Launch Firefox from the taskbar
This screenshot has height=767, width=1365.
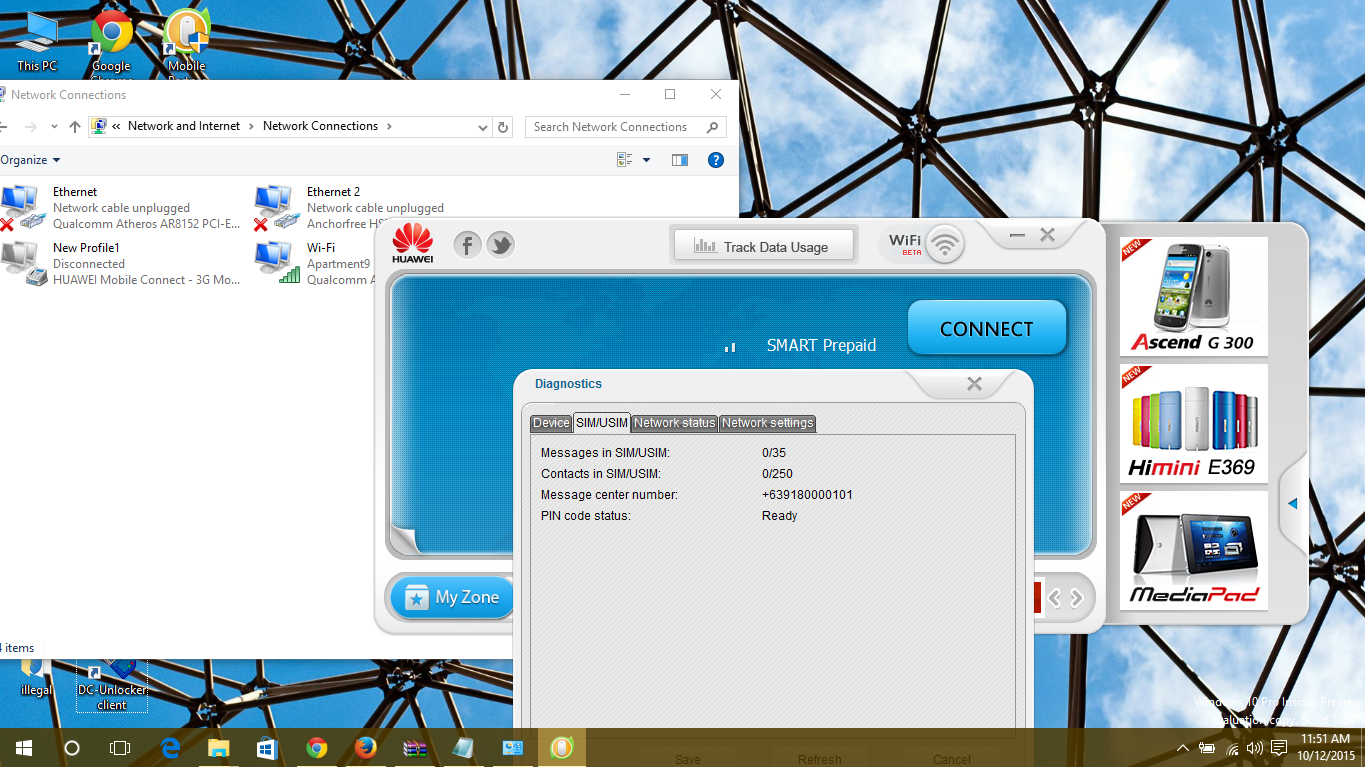coord(365,748)
